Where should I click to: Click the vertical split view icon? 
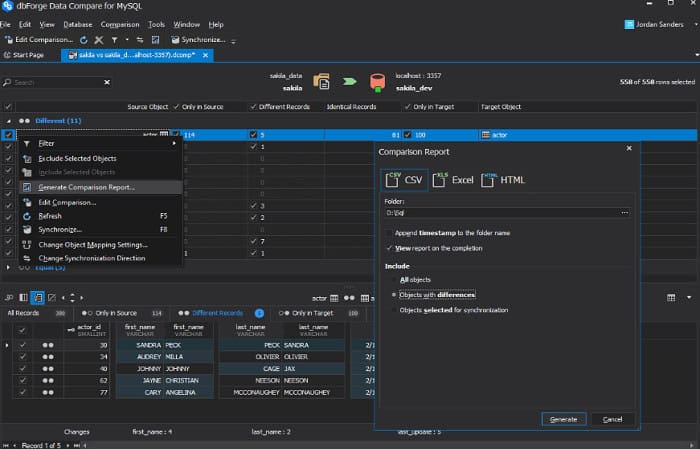click(23, 298)
